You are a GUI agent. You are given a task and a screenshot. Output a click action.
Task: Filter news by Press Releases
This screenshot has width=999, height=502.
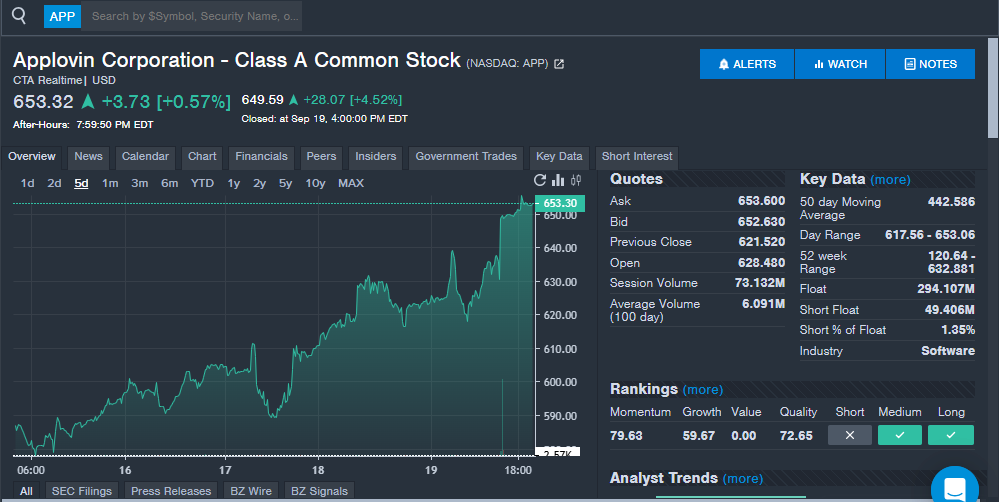(x=171, y=491)
